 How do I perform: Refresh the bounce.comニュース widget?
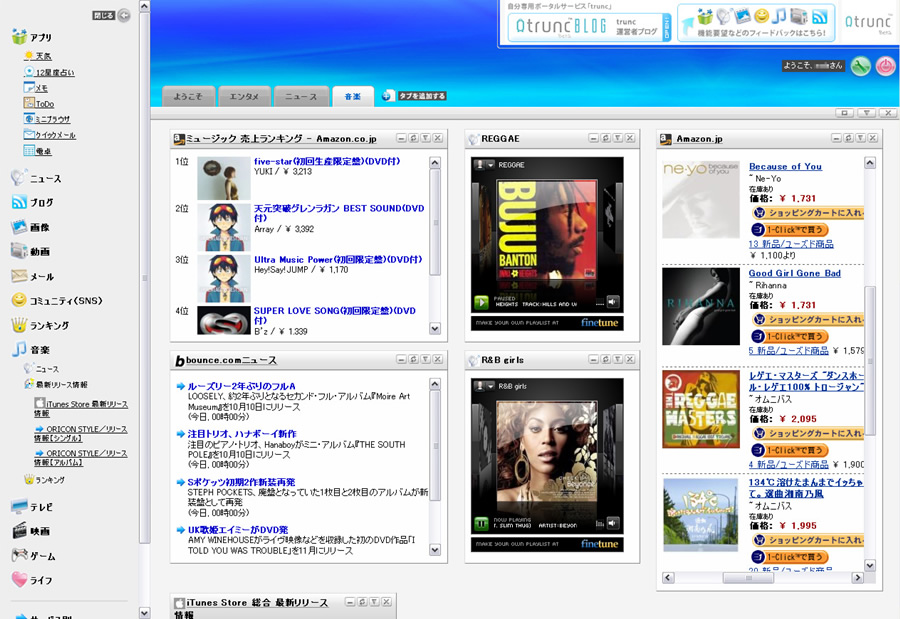click(413, 359)
